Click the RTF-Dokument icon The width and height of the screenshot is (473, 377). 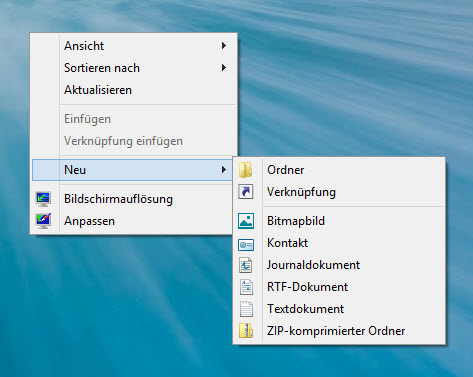click(246, 287)
